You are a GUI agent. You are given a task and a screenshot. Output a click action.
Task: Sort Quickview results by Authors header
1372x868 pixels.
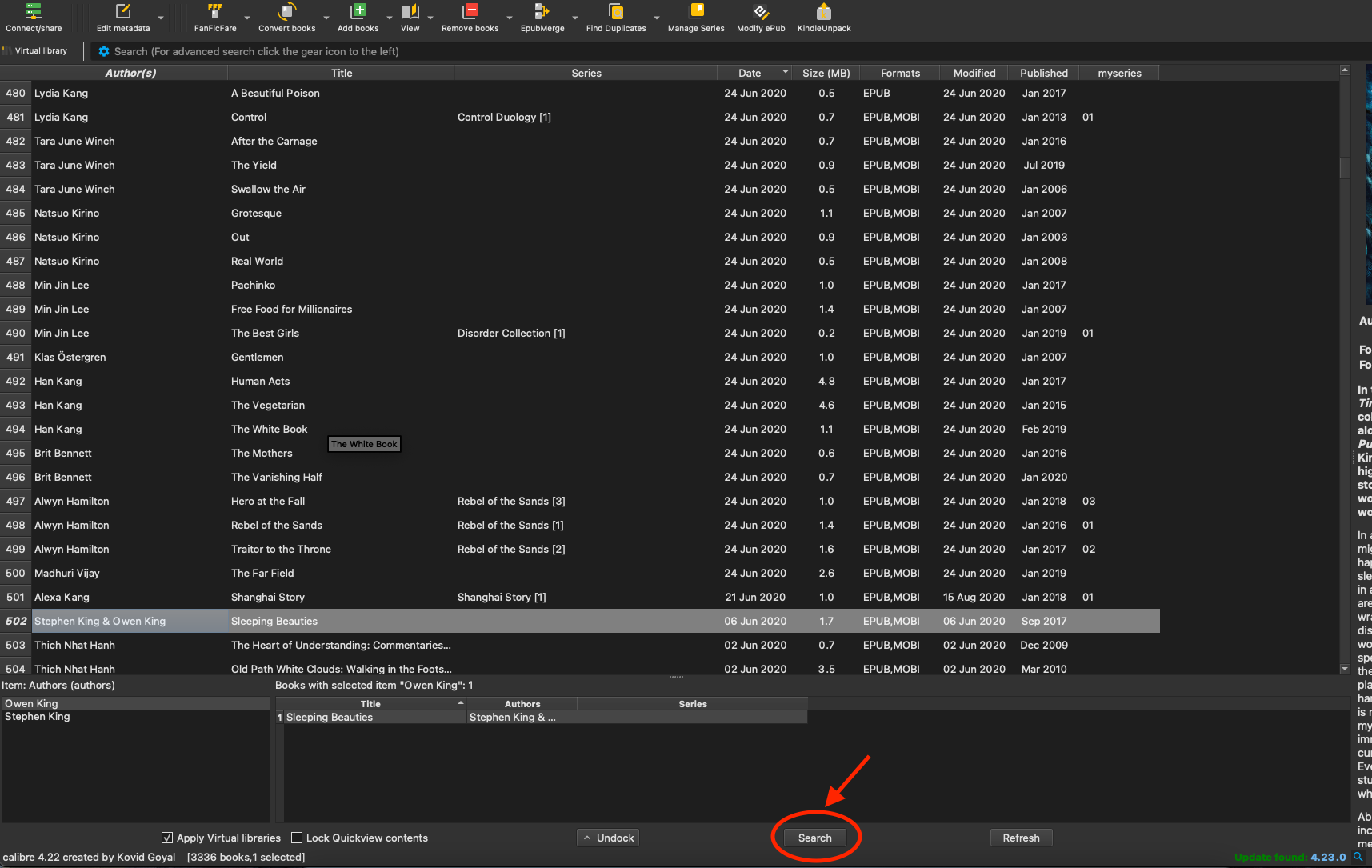click(x=522, y=704)
